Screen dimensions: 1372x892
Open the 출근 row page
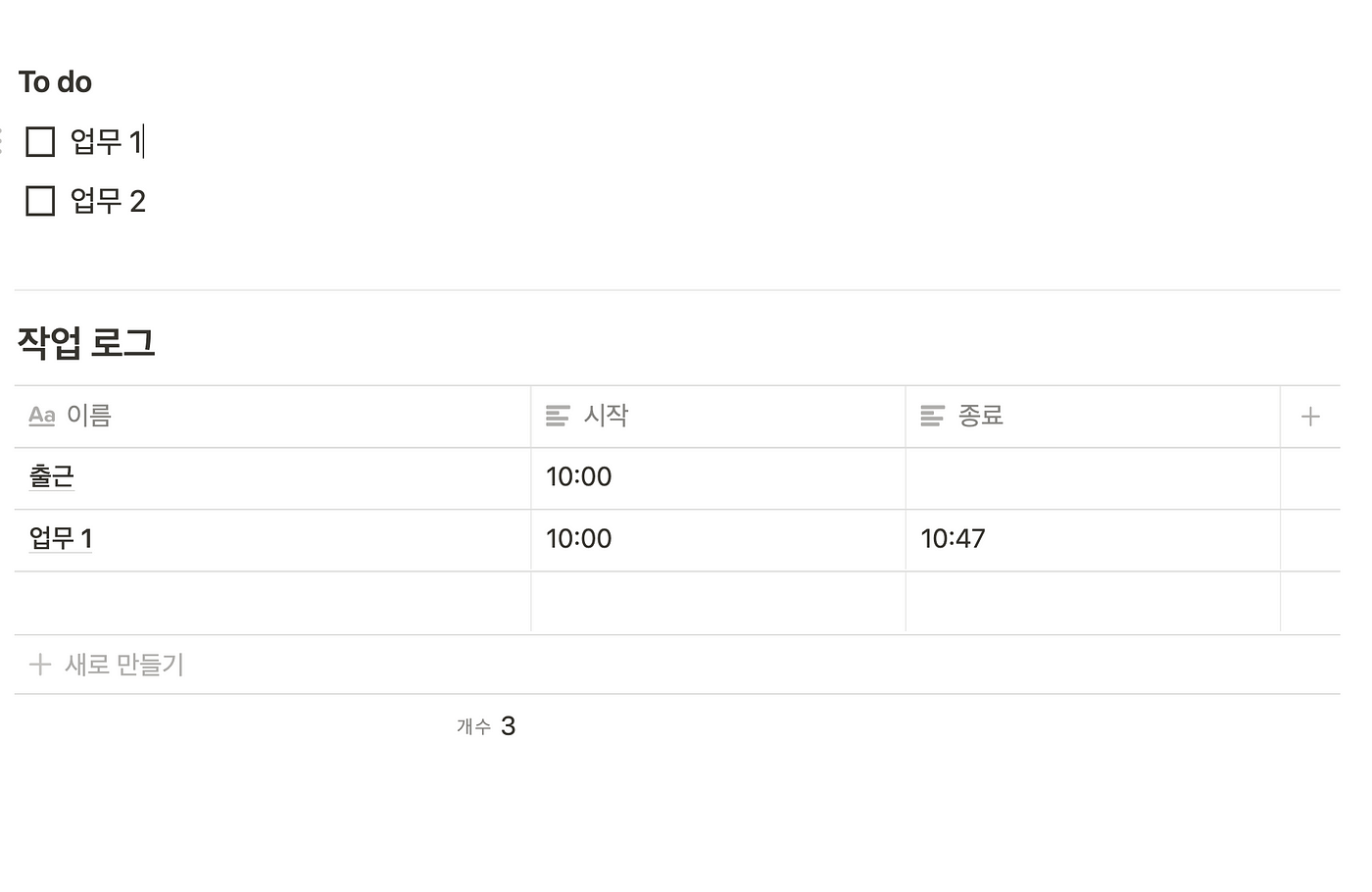click(x=52, y=476)
